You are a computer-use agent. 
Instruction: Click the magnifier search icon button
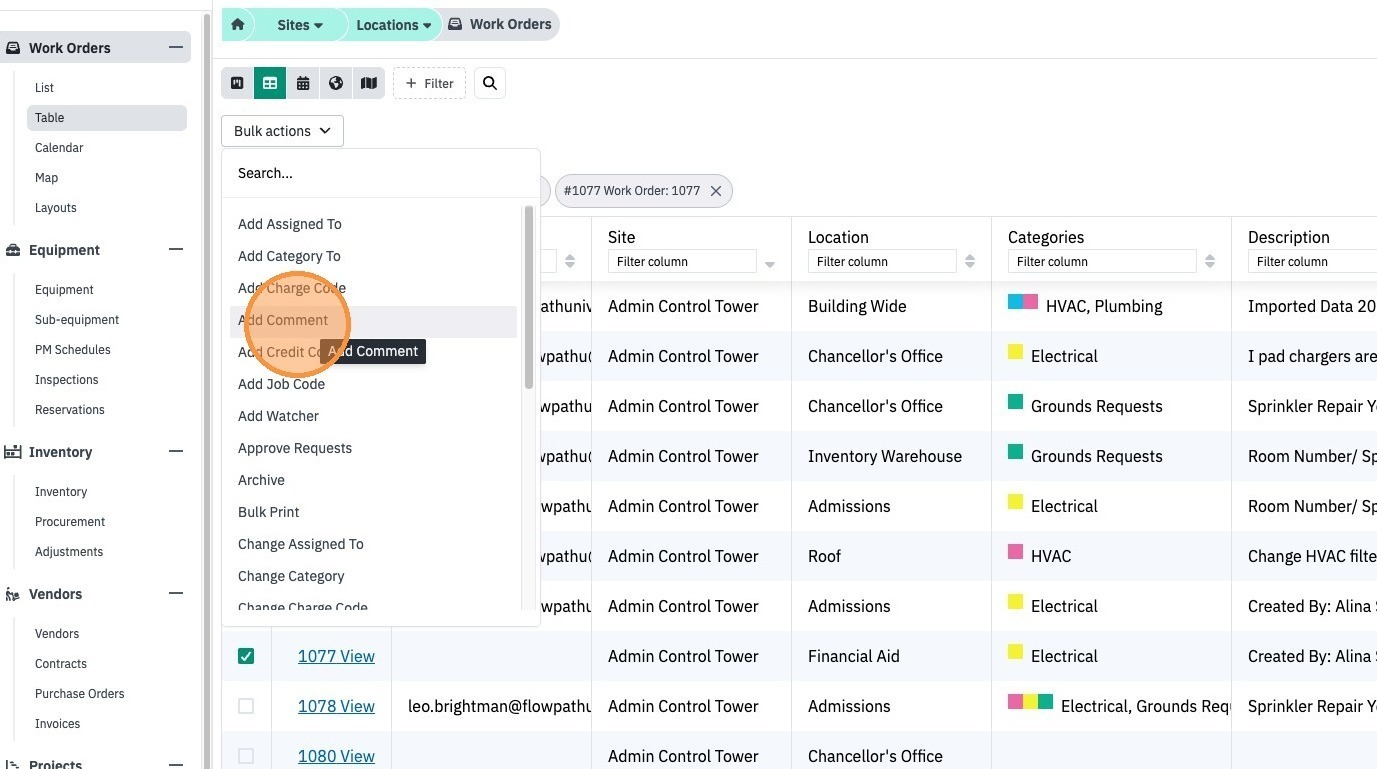click(x=490, y=83)
